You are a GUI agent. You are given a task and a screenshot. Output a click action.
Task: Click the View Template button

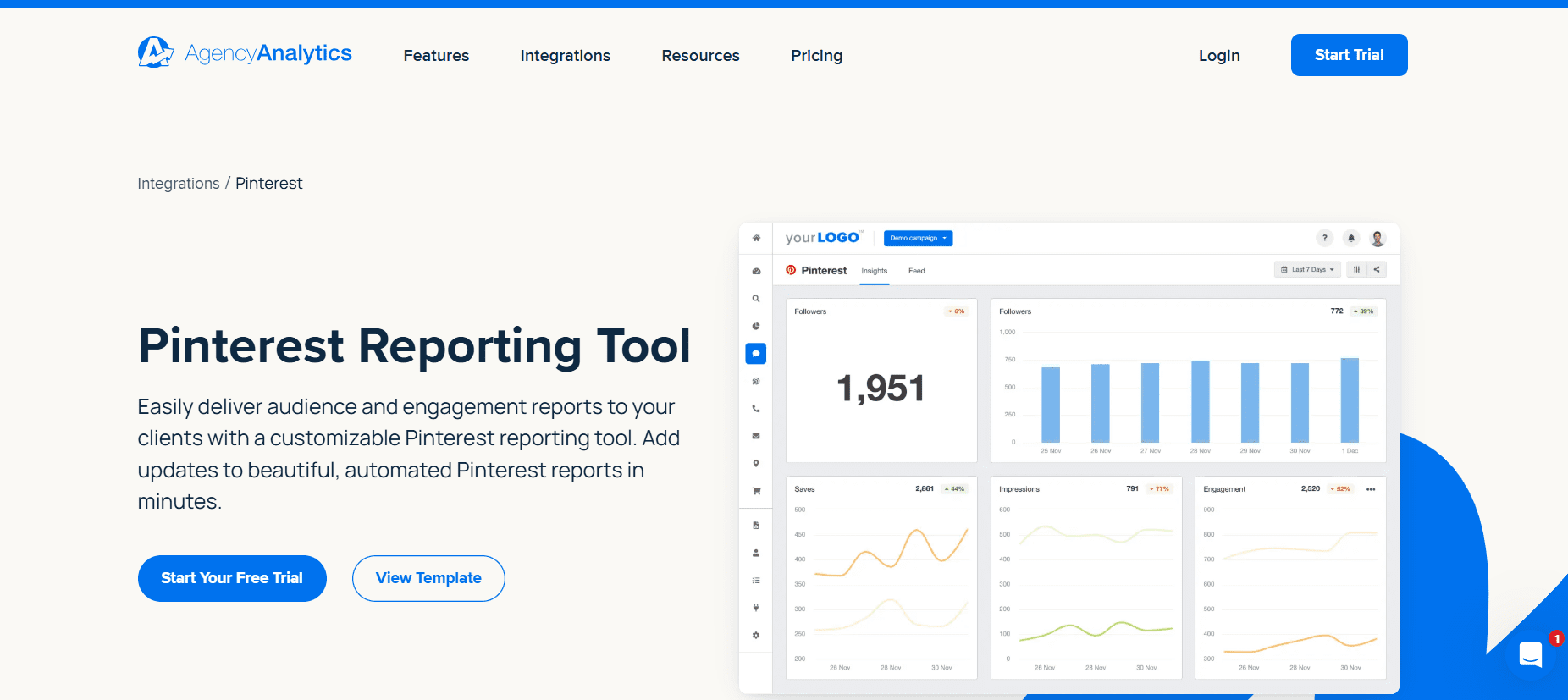tap(428, 578)
